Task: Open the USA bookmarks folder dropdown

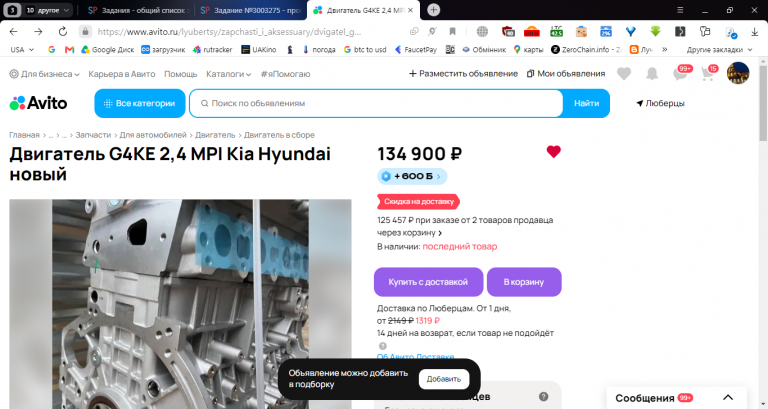Action: coord(22,49)
